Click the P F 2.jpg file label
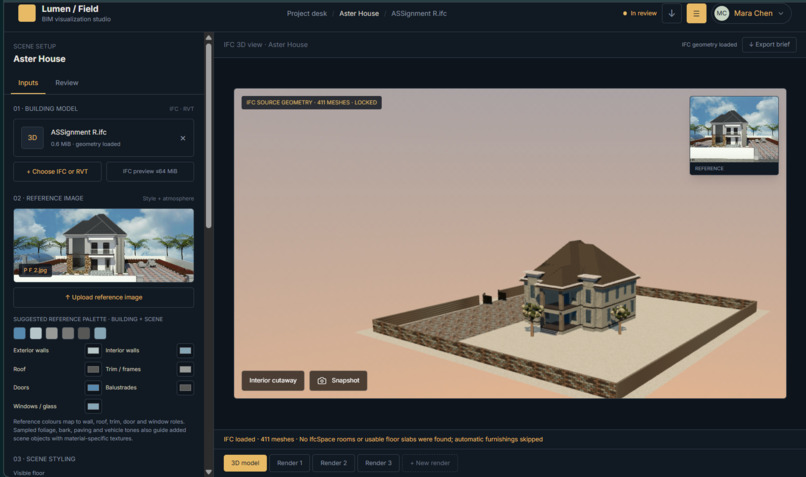This screenshot has width=806, height=477. 35,270
